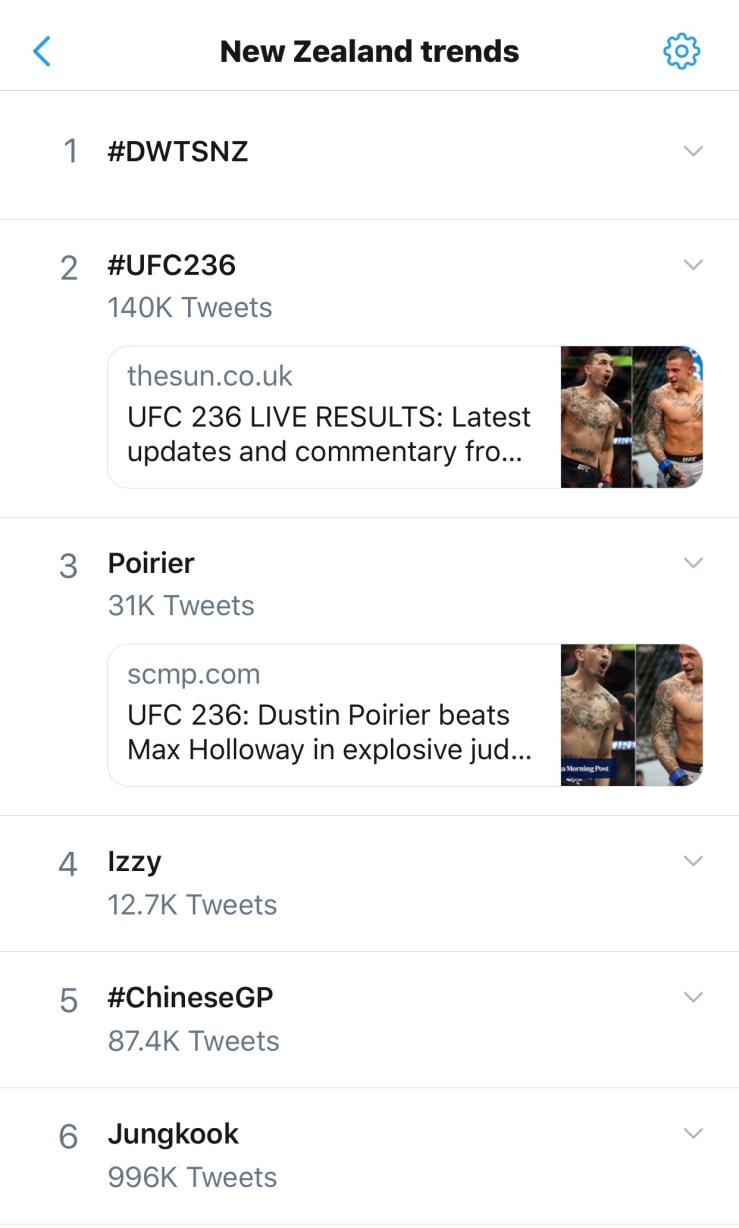Expand options chevron for #UFC236 trend

(692, 265)
